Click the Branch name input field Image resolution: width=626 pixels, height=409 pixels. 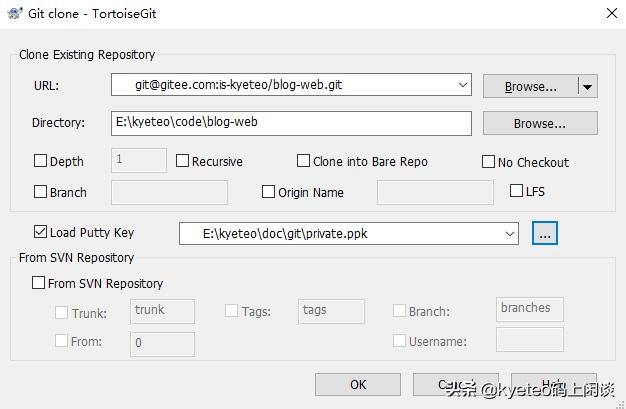(169, 192)
